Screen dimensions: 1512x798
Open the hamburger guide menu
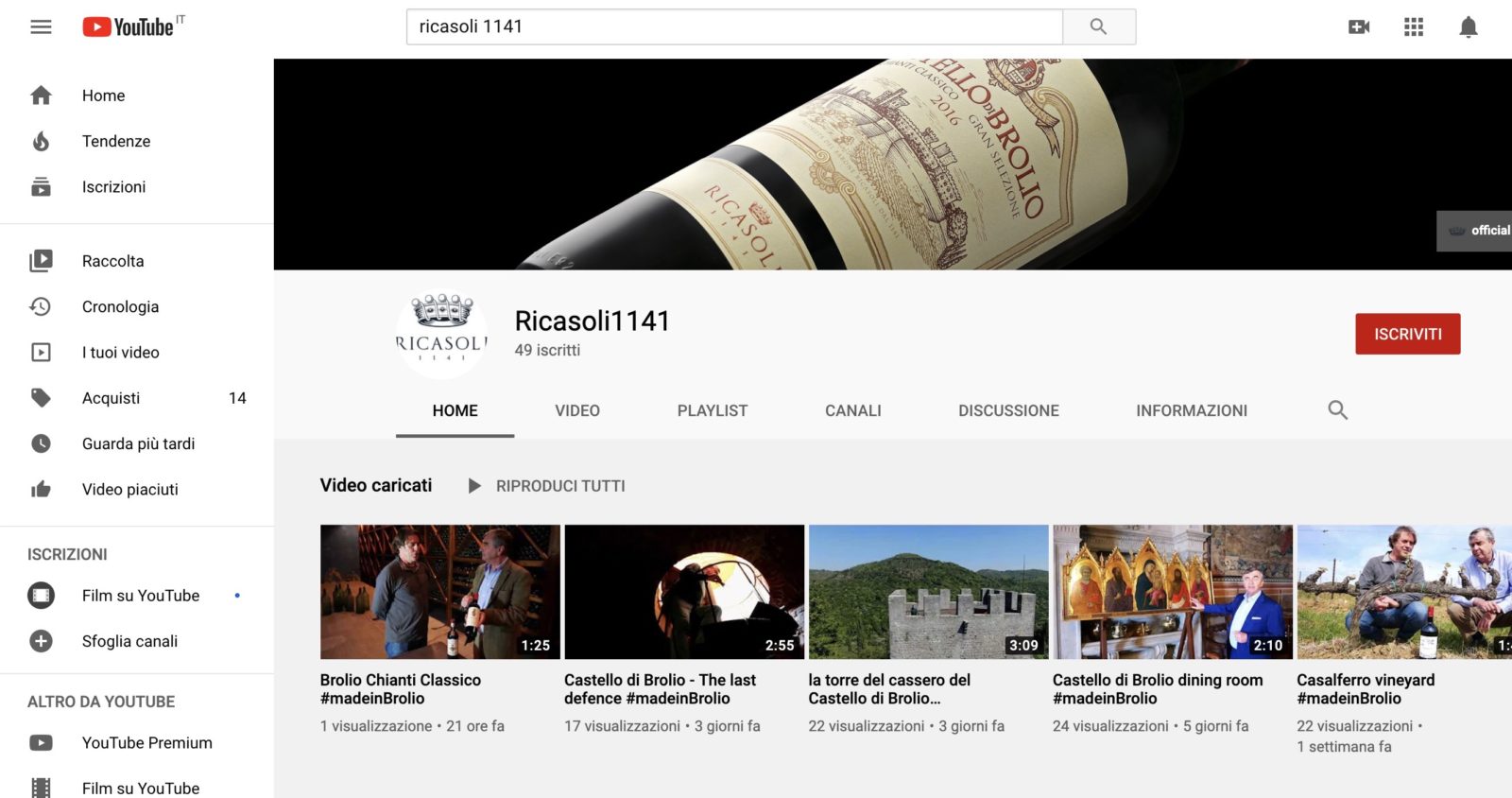[x=41, y=26]
